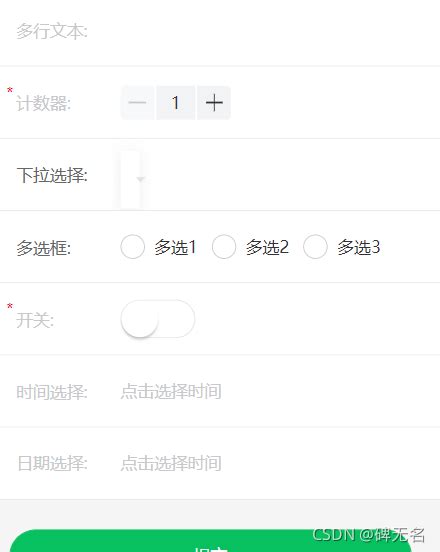Image resolution: width=440 pixels, height=552 pixels.
Task: Toggle the 开关 switch on
Action: (158, 319)
